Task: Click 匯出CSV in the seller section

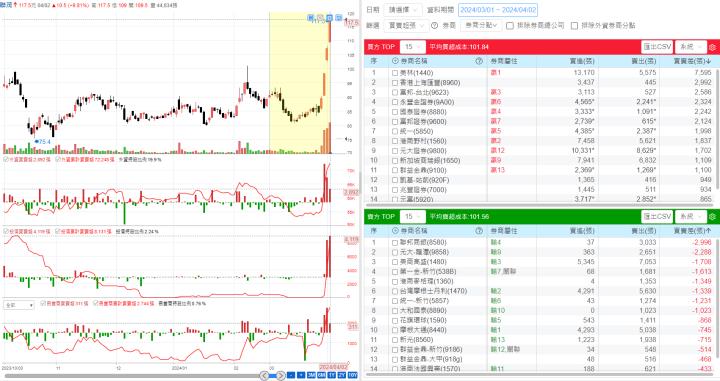Action: click(x=657, y=216)
